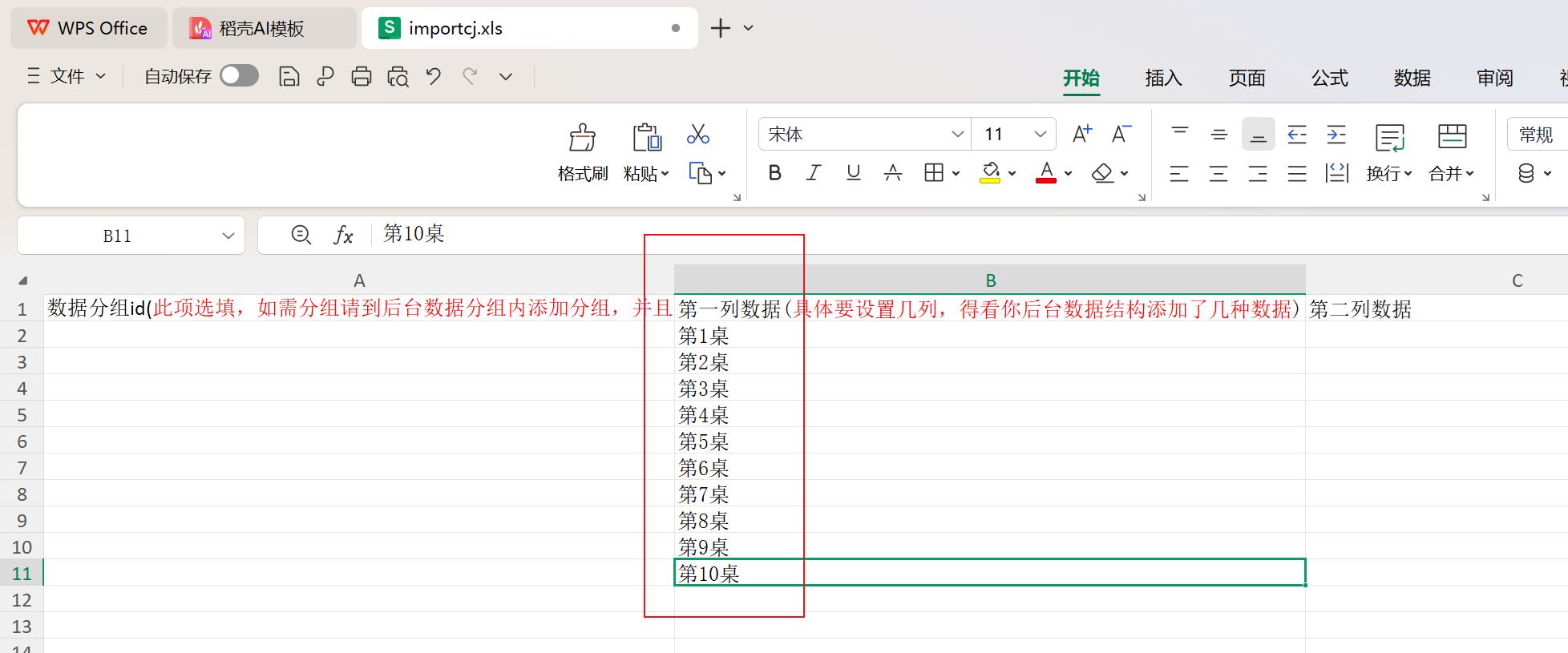Open the number format 常规 dropdown
Image resolution: width=1568 pixels, height=653 pixels.
pos(1538,134)
